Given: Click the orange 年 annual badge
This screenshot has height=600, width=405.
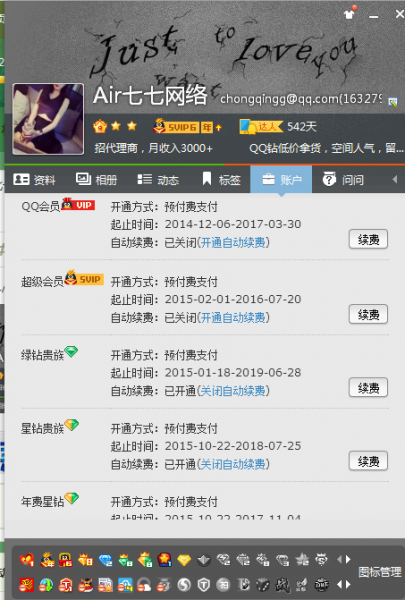Looking at the screenshot, I should [x=207, y=127].
